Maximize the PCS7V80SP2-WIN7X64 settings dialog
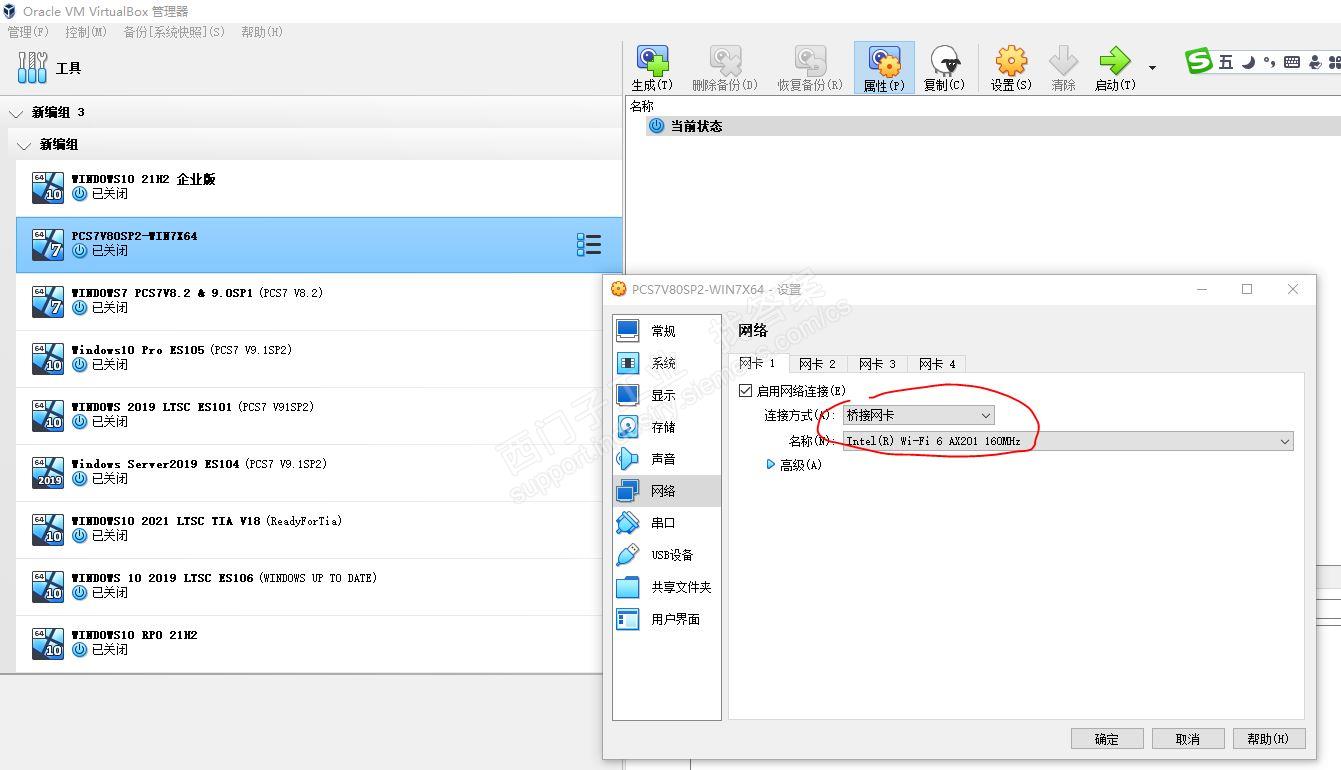This screenshot has width=1341, height=770. [1247, 289]
